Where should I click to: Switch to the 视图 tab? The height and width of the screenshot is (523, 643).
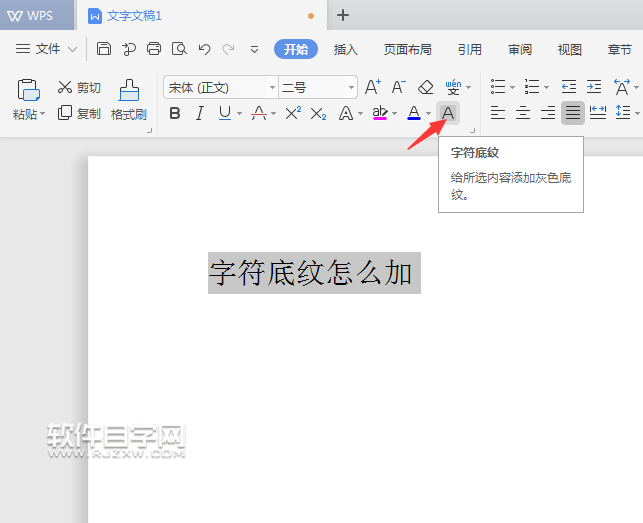[x=570, y=50]
